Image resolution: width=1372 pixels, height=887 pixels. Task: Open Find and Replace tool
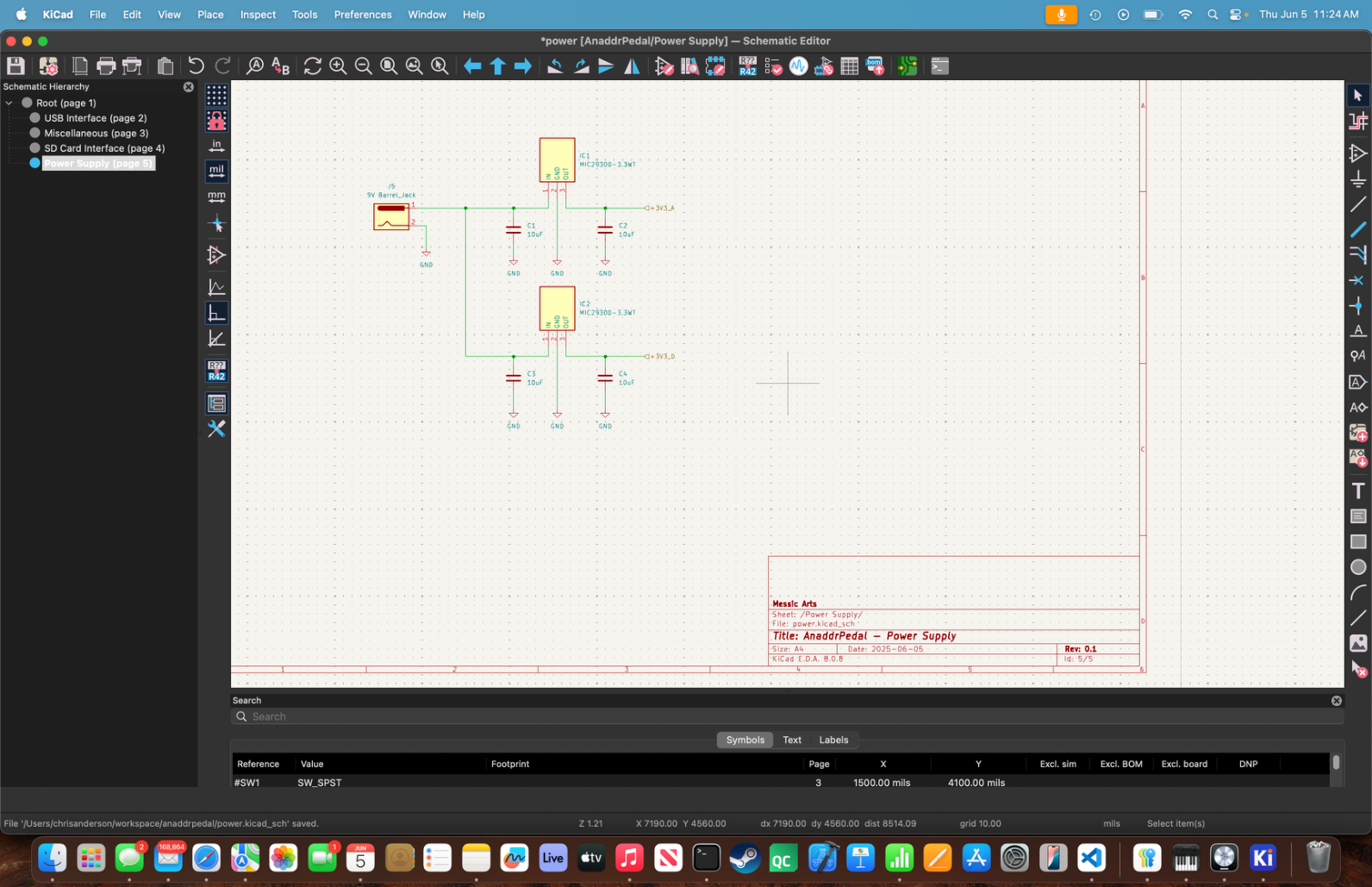tap(281, 66)
